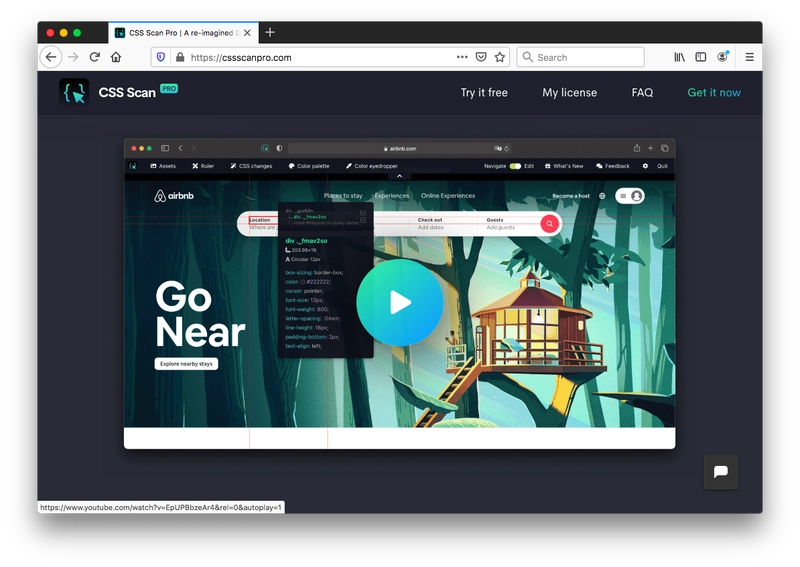Select the Online Experiences tab
This screenshot has width=800, height=567.
[x=448, y=195]
